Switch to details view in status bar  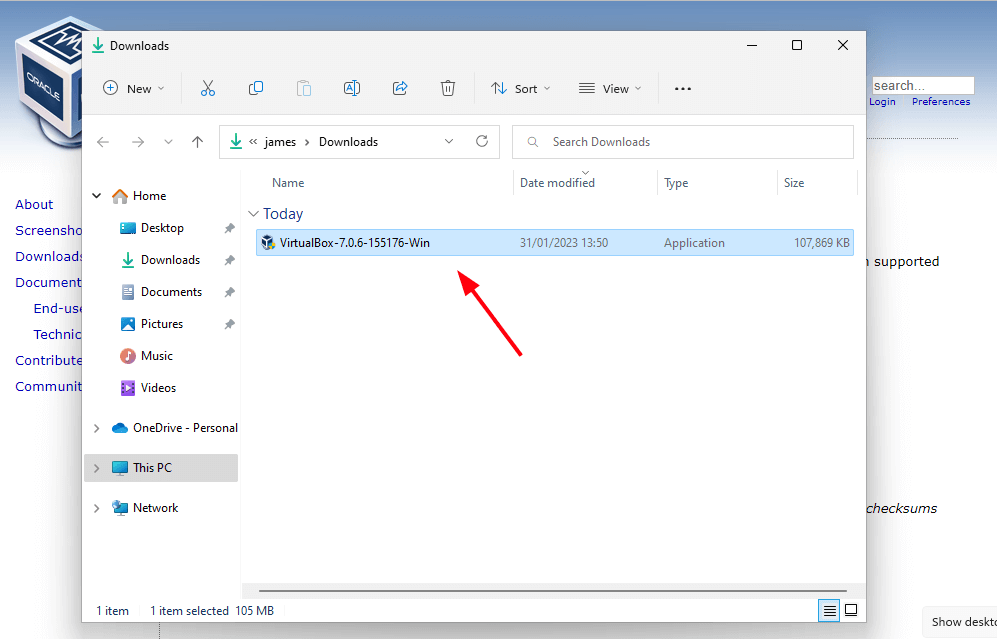[x=829, y=610]
